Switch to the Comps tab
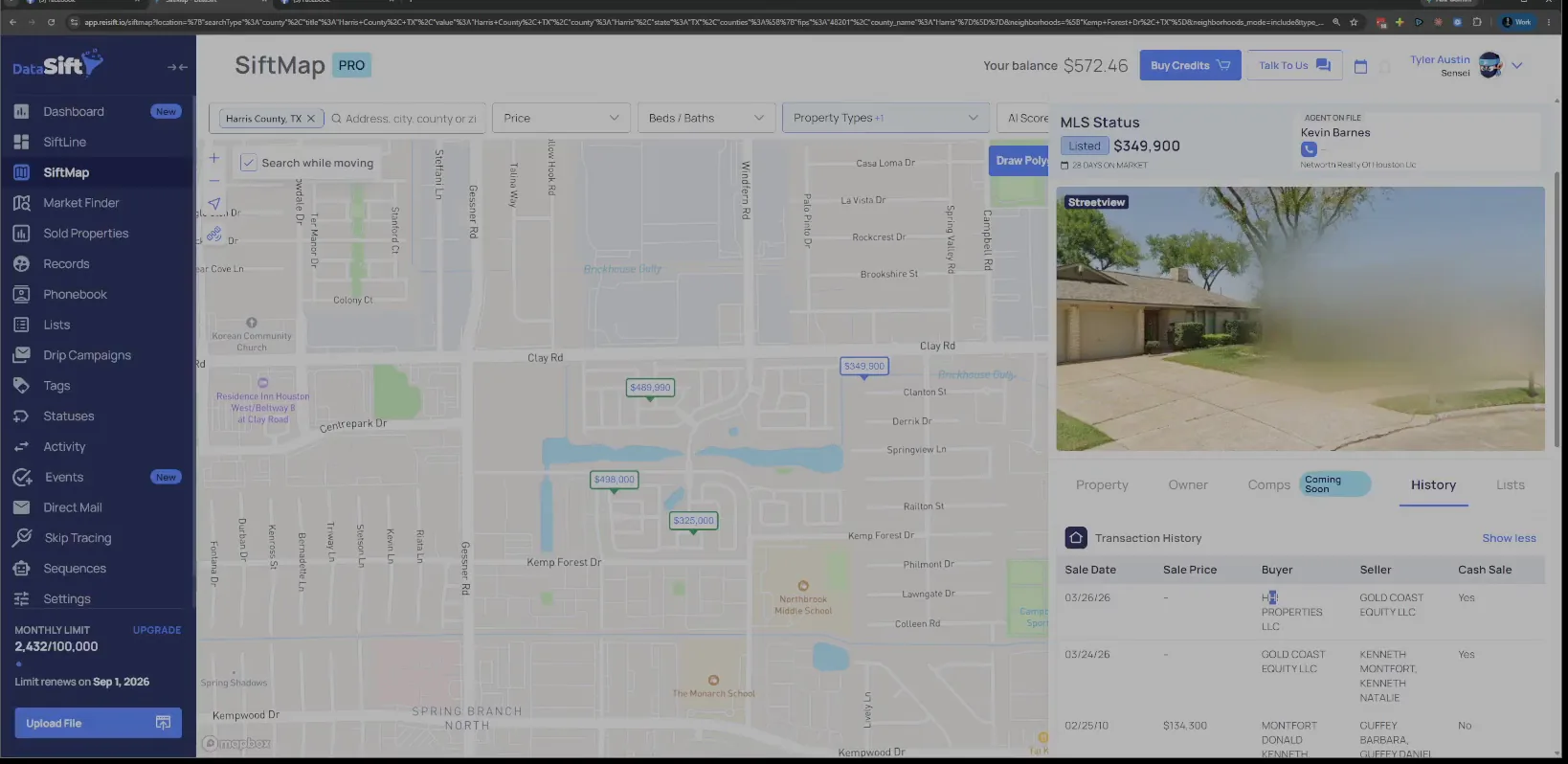Image resolution: width=1568 pixels, height=764 pixels. [x=1269, y=485]
